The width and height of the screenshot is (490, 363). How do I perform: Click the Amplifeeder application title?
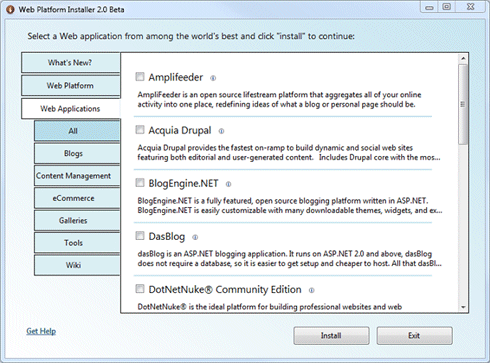click(x=176, y=77)
